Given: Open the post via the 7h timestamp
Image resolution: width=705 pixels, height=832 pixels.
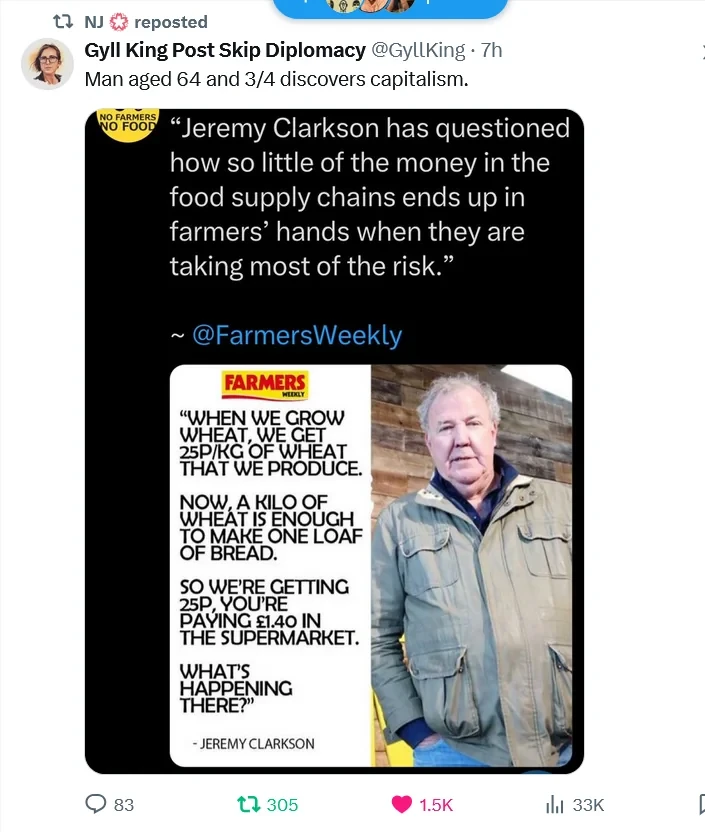Looking at the screenshot, I should coord(491,50).
